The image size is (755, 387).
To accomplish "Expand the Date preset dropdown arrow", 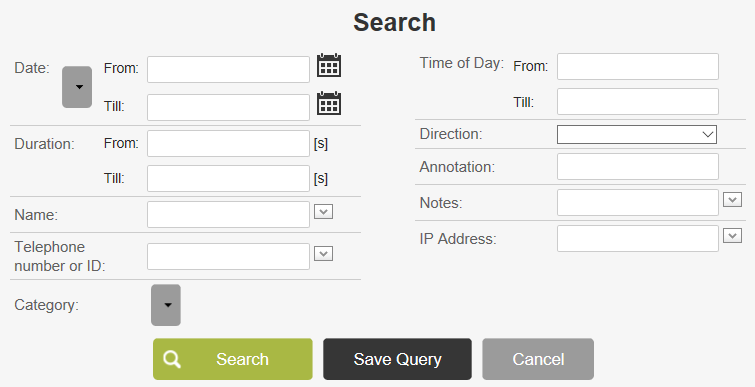I will [x=77, y=87].
